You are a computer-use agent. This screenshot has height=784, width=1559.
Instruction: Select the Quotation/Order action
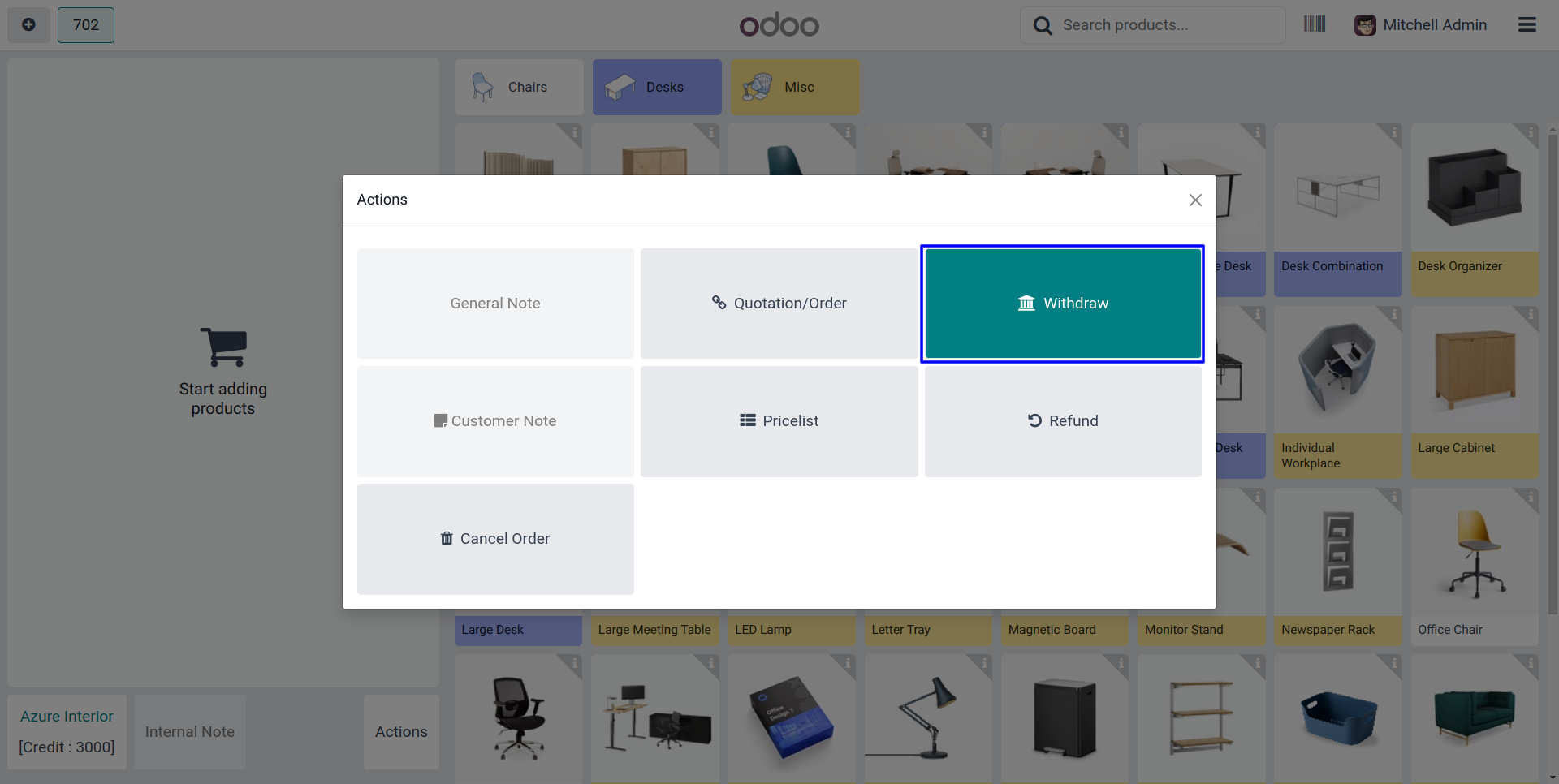[x=779, y=304]
